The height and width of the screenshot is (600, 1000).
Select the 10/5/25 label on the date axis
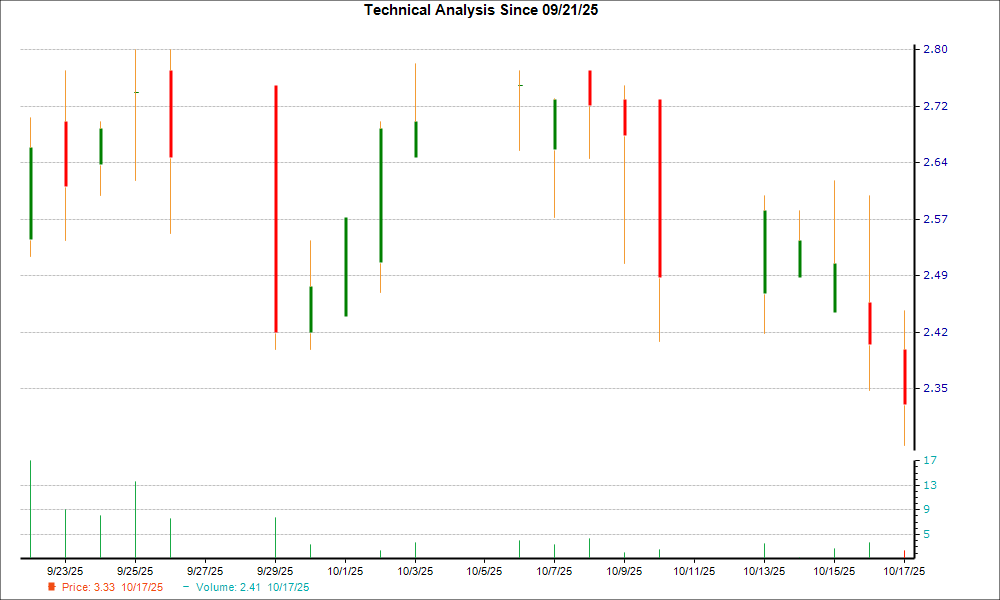[x=486, y=569]
